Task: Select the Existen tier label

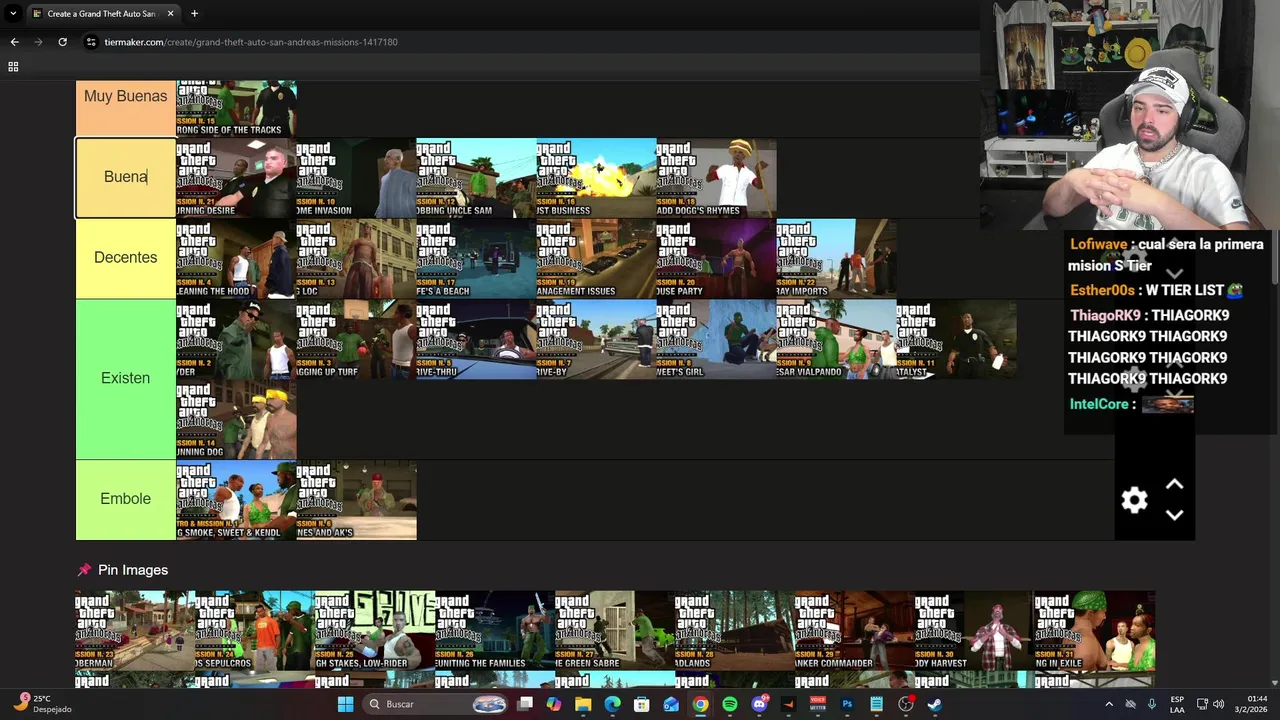Action: 126,378
